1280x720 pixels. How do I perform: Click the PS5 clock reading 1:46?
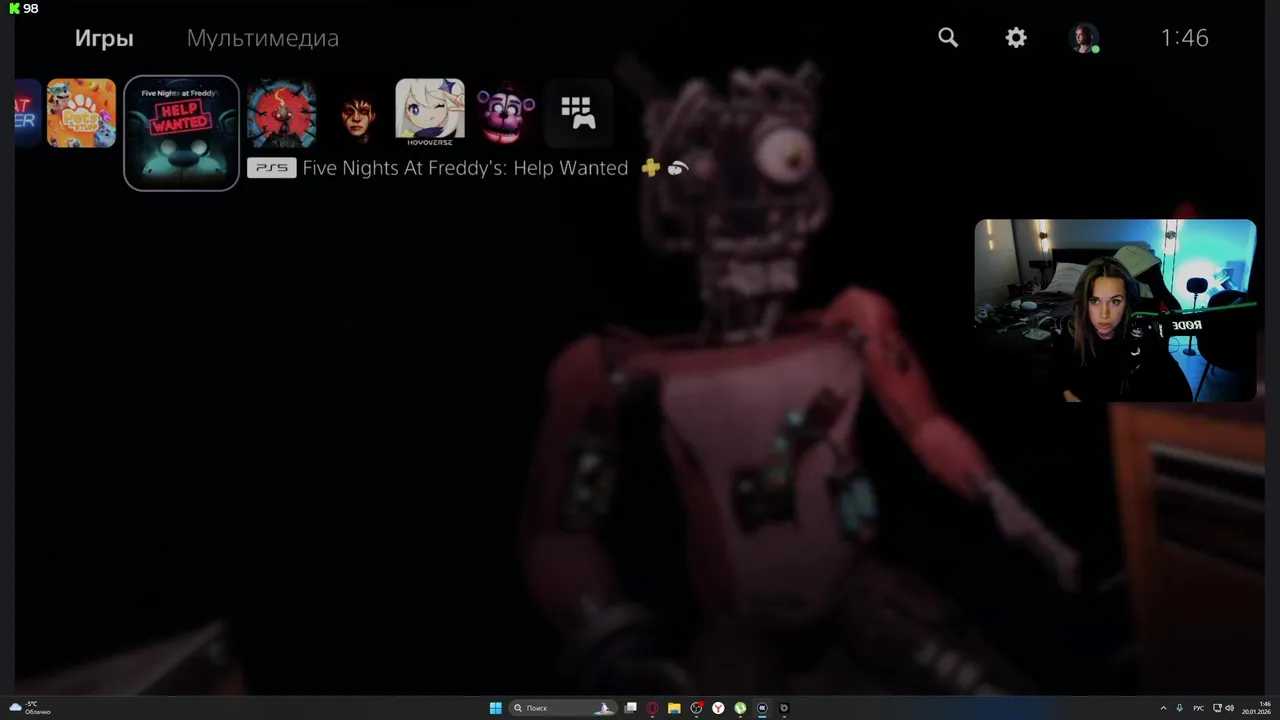1185,38
